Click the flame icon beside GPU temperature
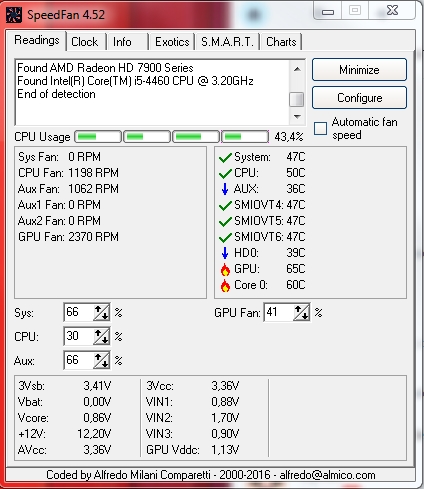Screen dimensions: 424x489 pos(225,269)
